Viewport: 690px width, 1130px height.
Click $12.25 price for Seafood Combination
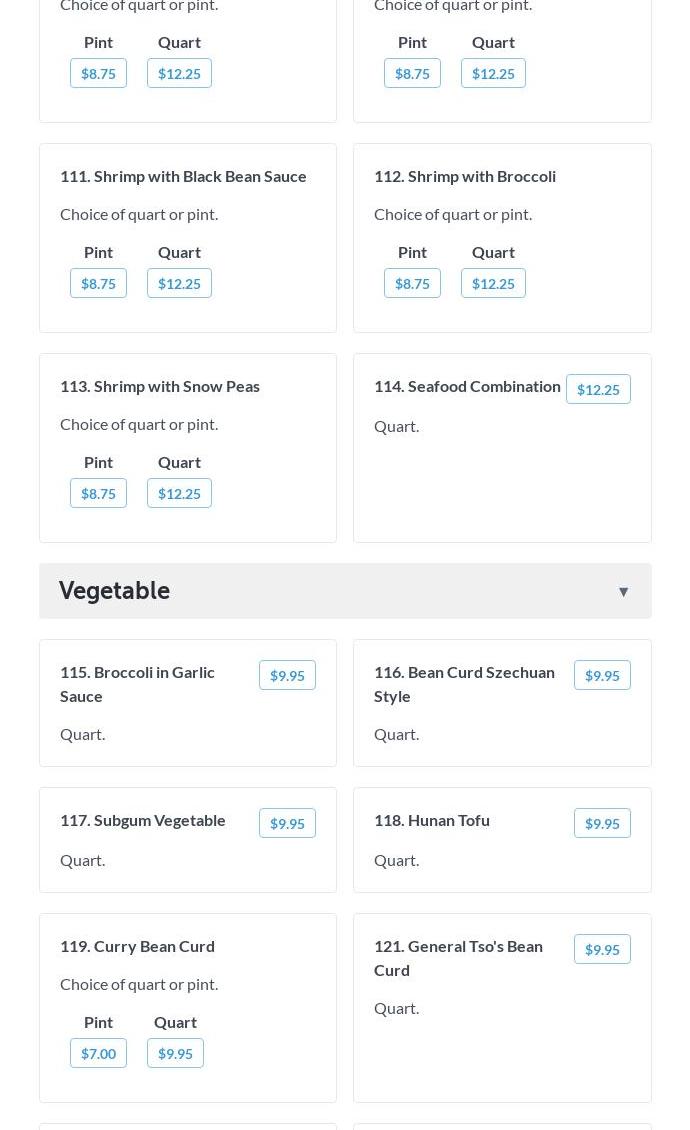tap(598, 390)
